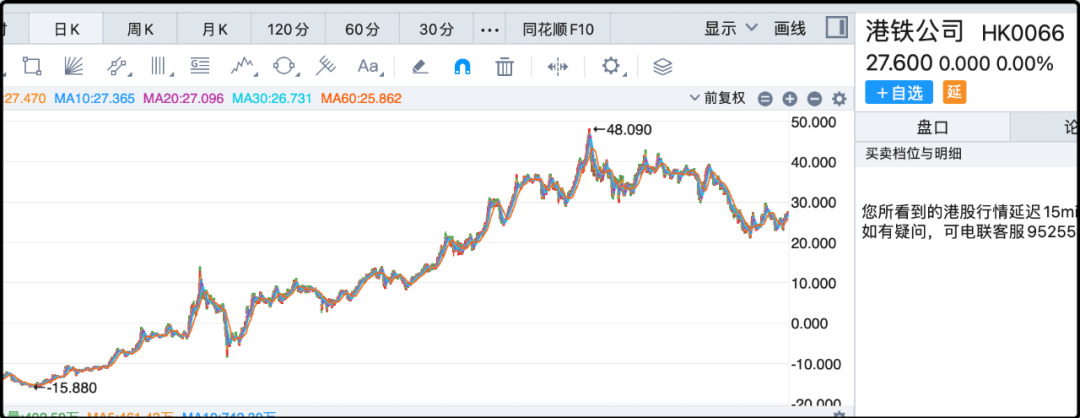This screenshot has width=1080, height=418.
Task: Click the plus zoom-in chart indicator button
Action: tap(789, 99)
